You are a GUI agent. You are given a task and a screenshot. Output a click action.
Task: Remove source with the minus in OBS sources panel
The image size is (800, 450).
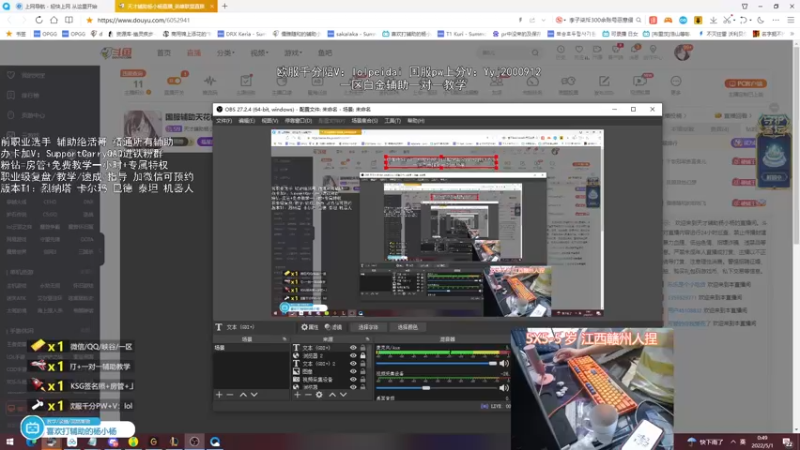click(x=308, y=394)
